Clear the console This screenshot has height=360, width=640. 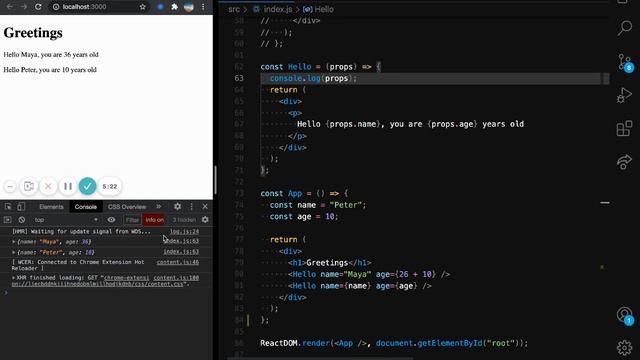22,220
